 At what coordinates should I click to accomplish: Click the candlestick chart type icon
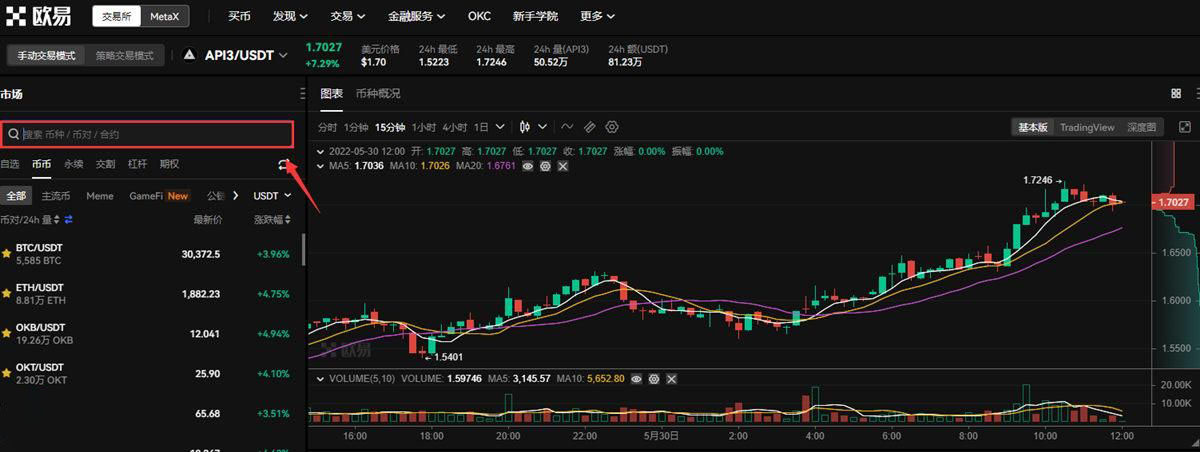(525, 127)
